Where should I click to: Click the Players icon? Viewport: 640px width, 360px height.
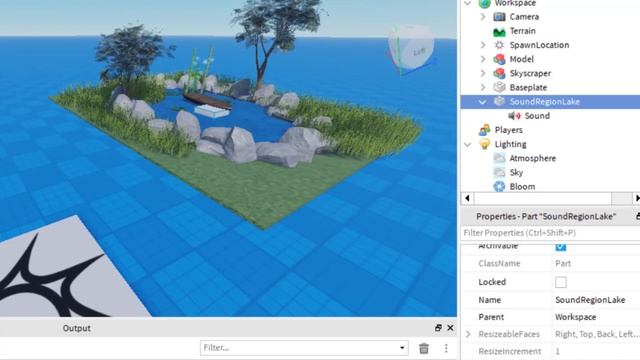484,130
